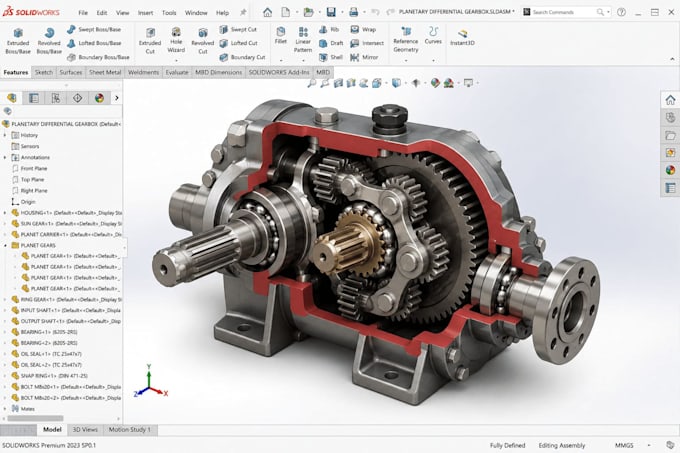Select Swept Boss/Base command

tap(94, 29)
